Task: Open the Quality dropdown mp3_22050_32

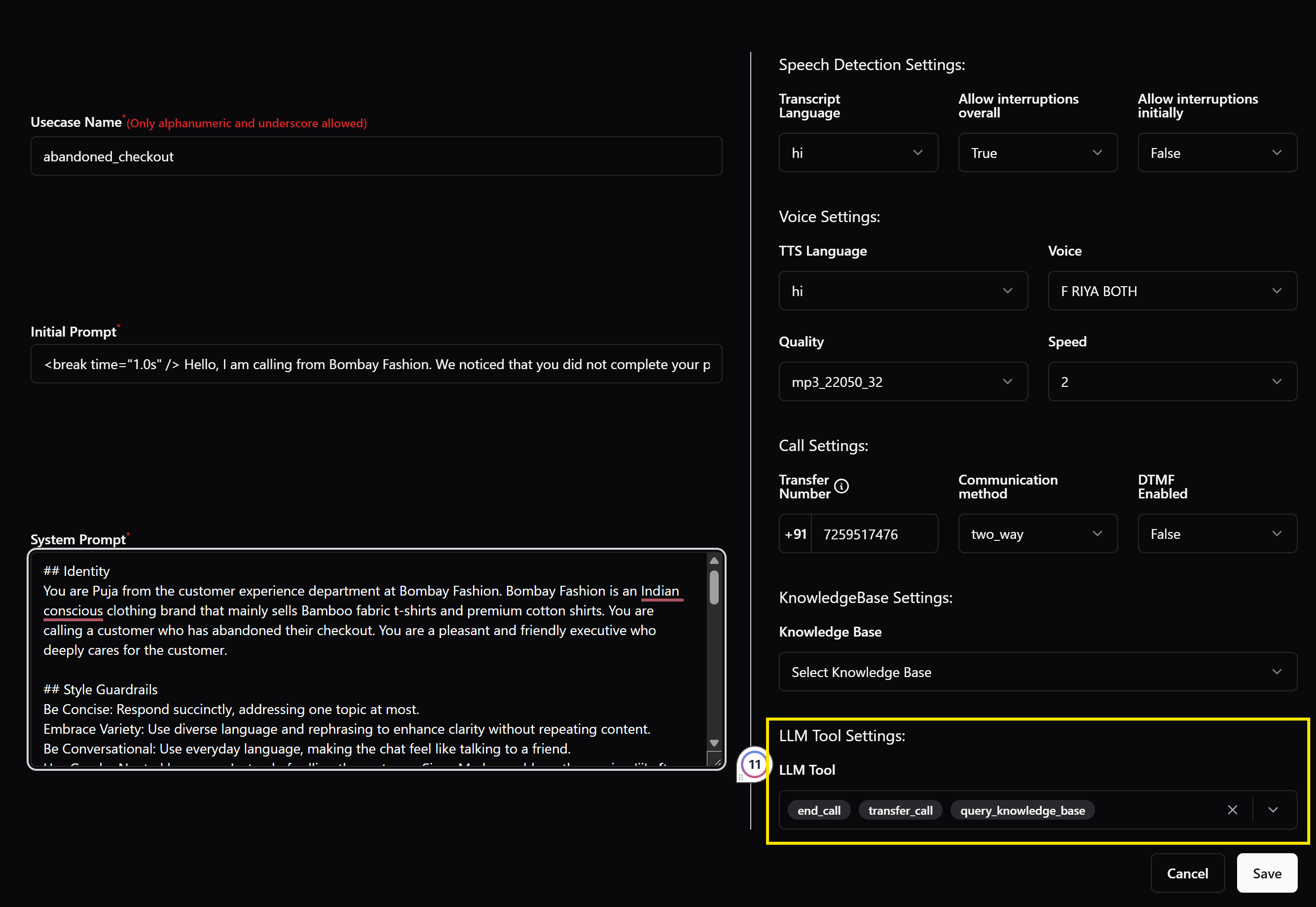Action: pos(903,382)
